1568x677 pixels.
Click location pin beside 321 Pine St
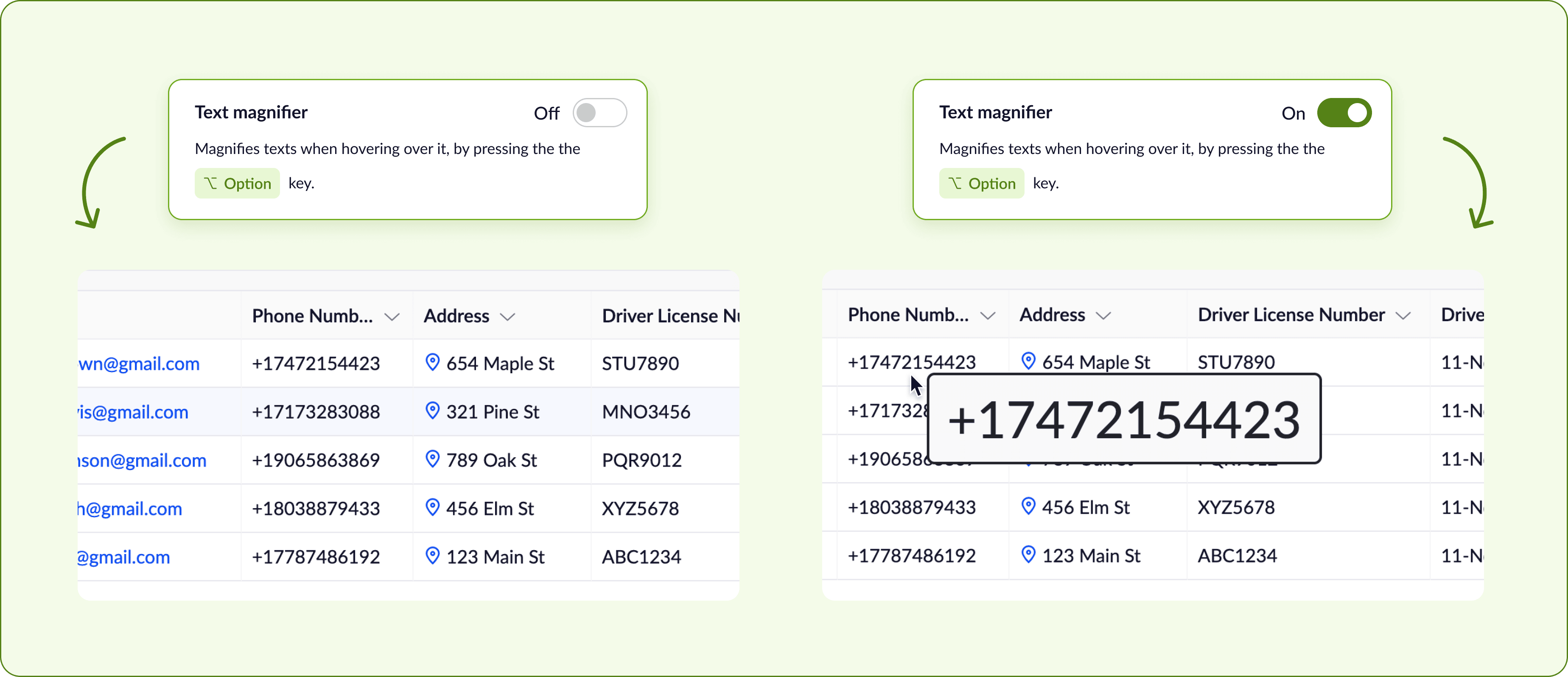click(x=432, y=411)
